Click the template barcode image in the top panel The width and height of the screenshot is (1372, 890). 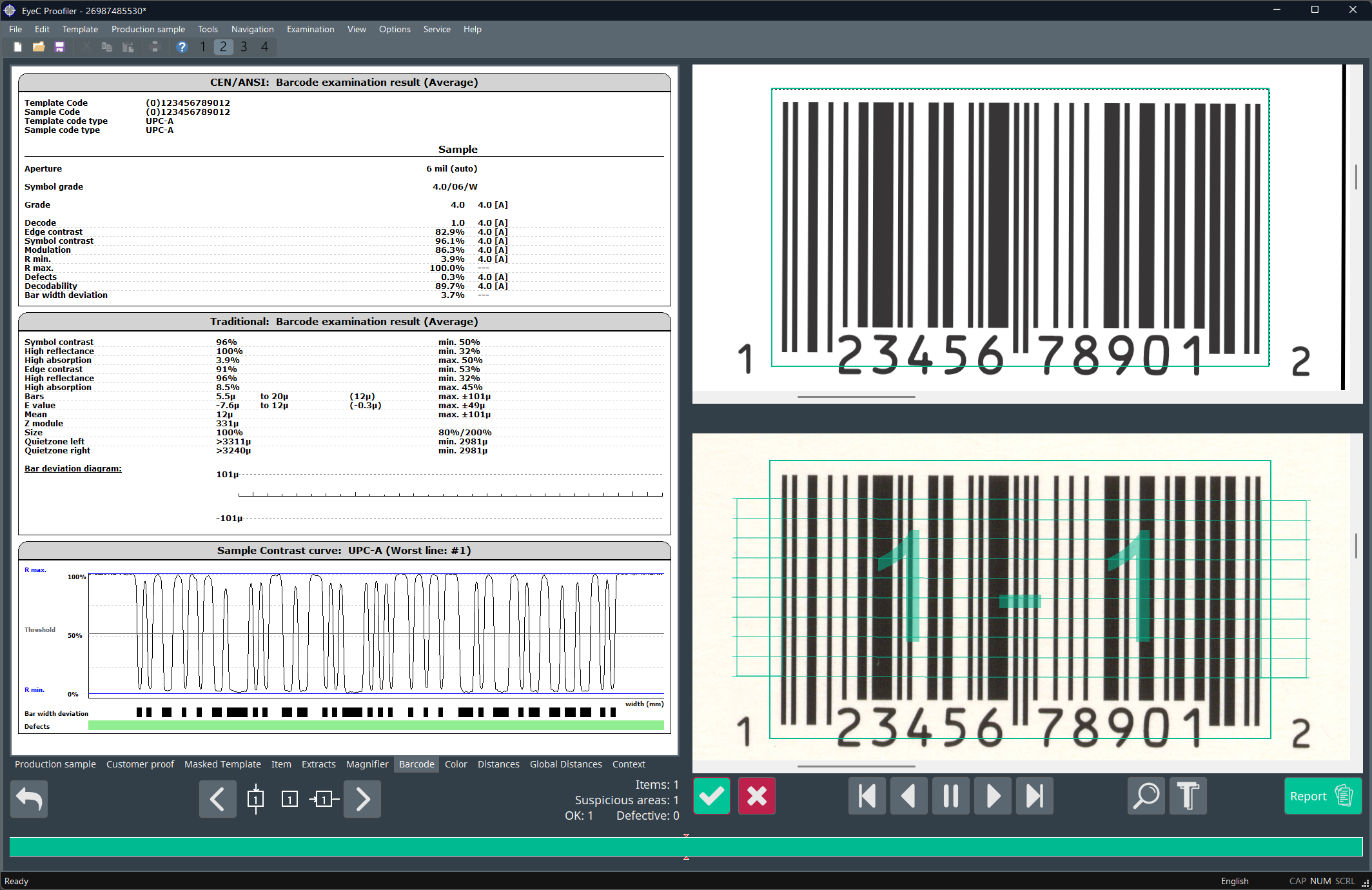tap(1020, 227)
